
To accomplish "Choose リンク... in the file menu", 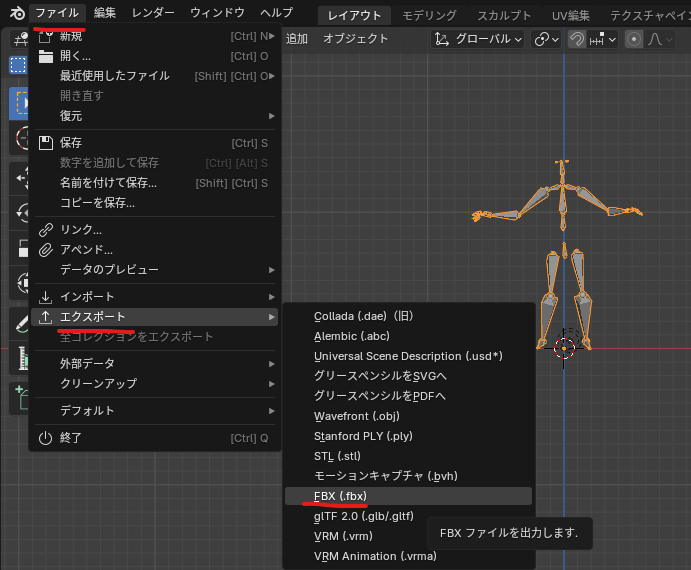I will coord(155,230).
